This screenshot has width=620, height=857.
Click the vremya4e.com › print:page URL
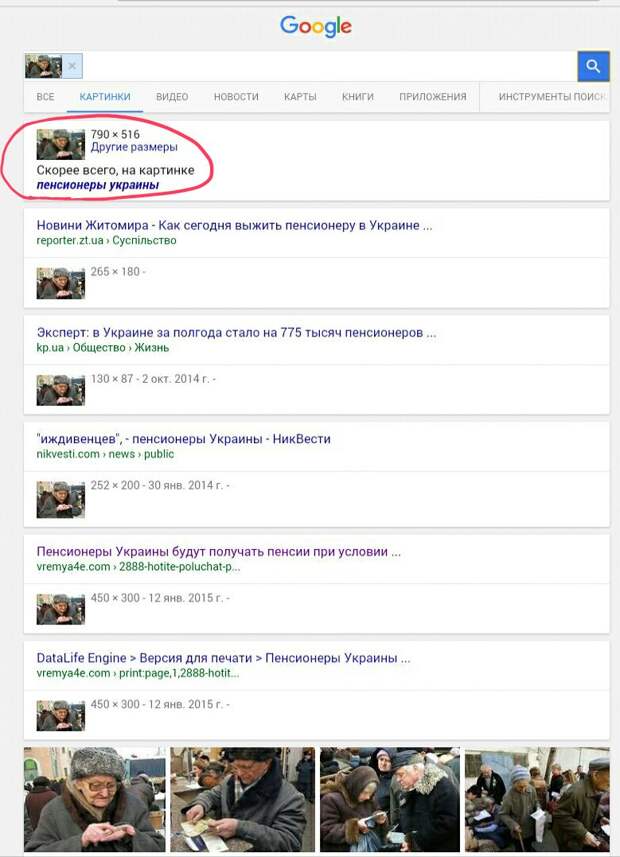(138, 673)
